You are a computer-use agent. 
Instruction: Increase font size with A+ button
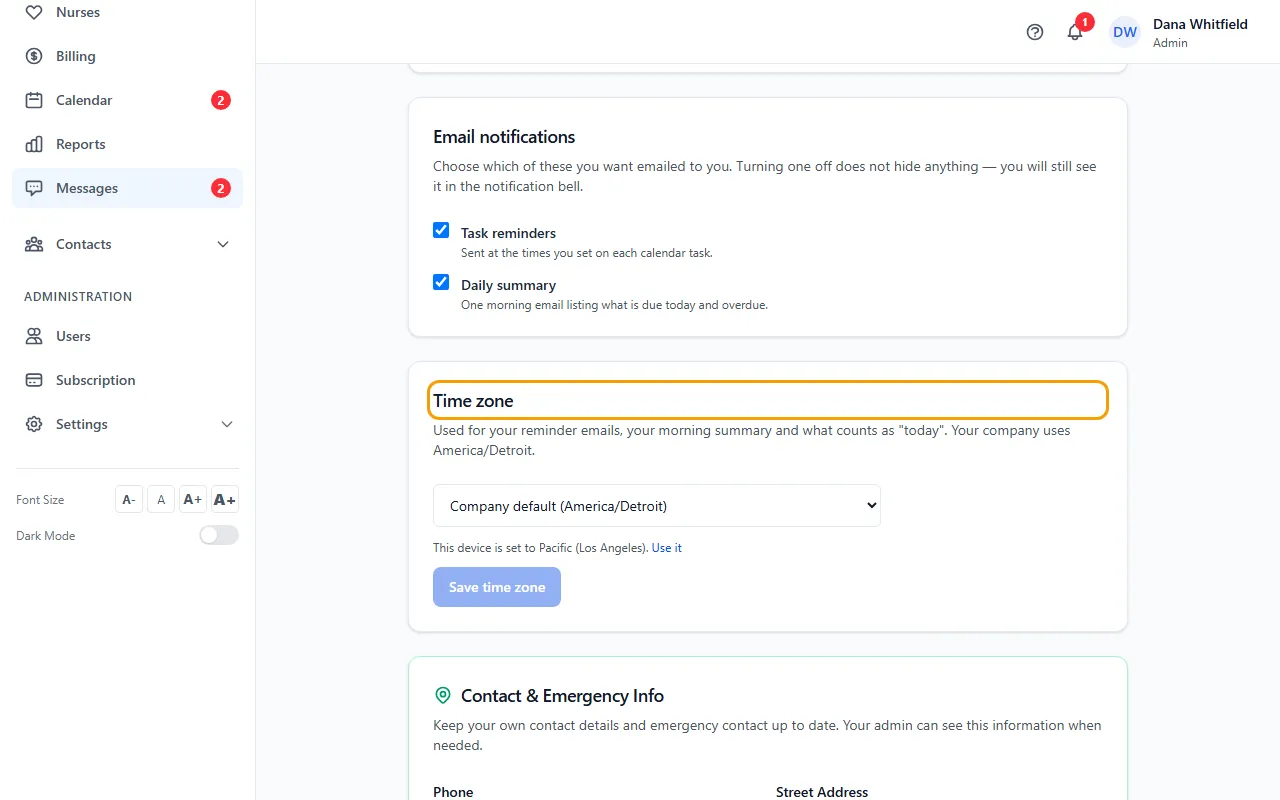(x=193, y=499)
